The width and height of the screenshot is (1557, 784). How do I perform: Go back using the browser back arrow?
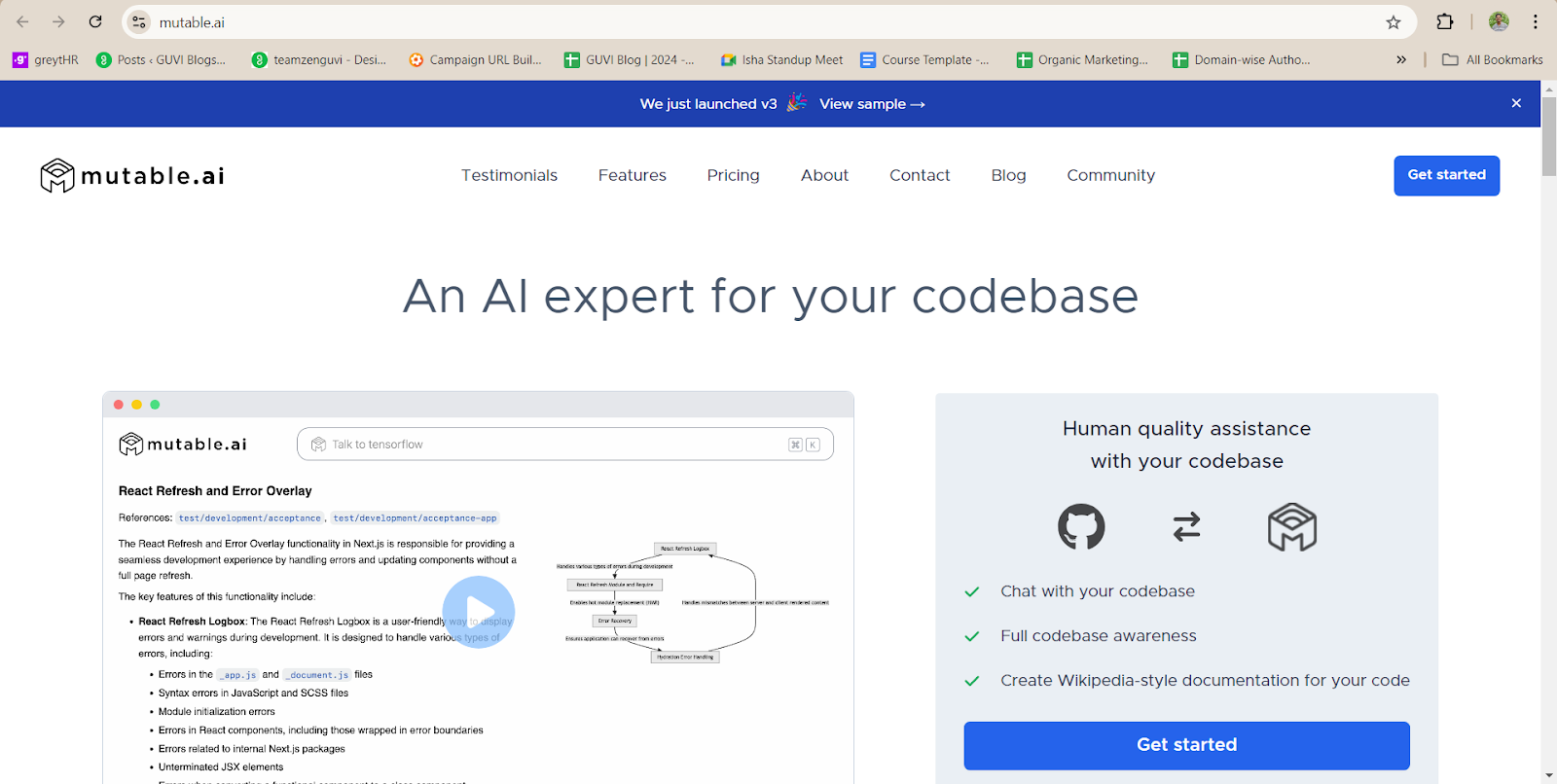(x=22, y=21)
